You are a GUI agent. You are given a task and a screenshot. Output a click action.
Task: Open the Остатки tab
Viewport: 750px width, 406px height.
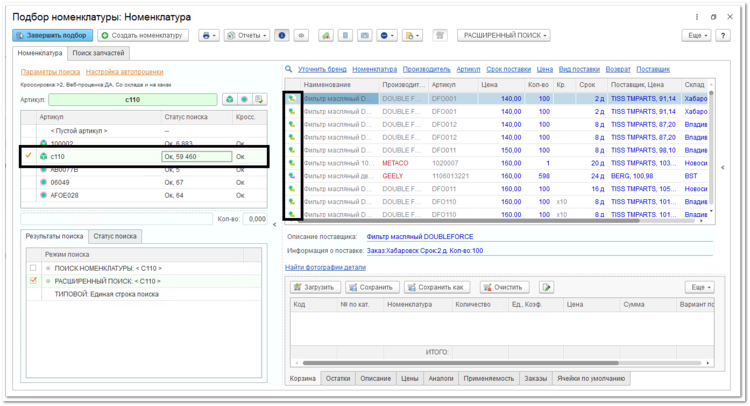point(338,378)
